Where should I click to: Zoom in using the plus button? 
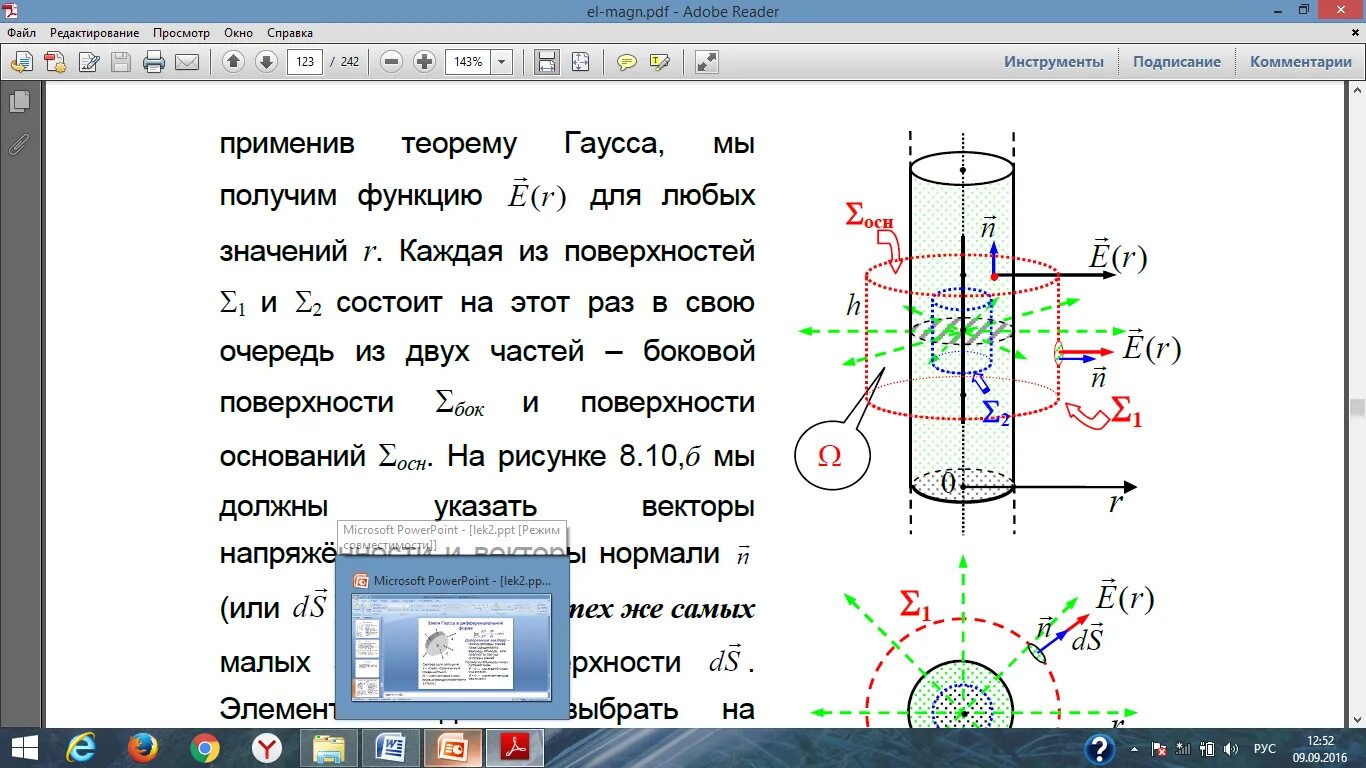pos(424,62)
